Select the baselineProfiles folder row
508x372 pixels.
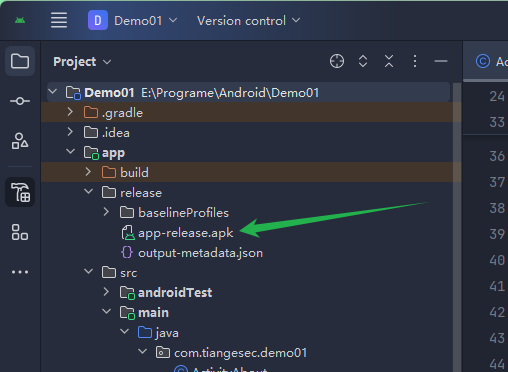(x=248, y=212)
